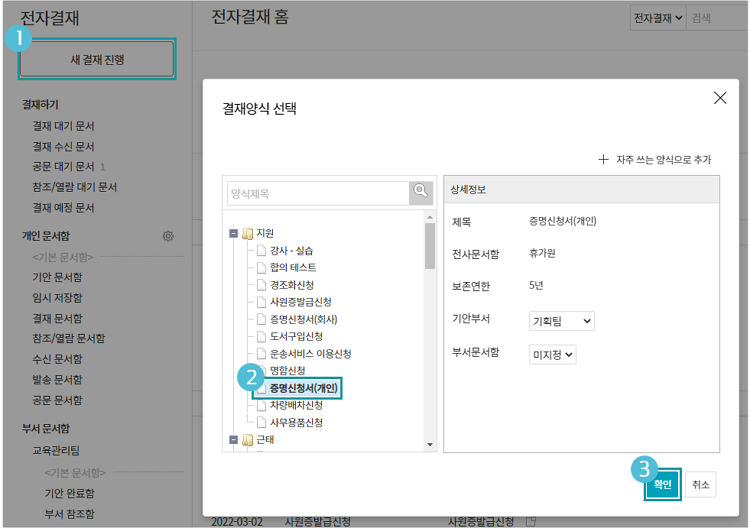Collapse the 지원 folder tree node
This screenshot has width=750, height=528.
tap(233, 233)
